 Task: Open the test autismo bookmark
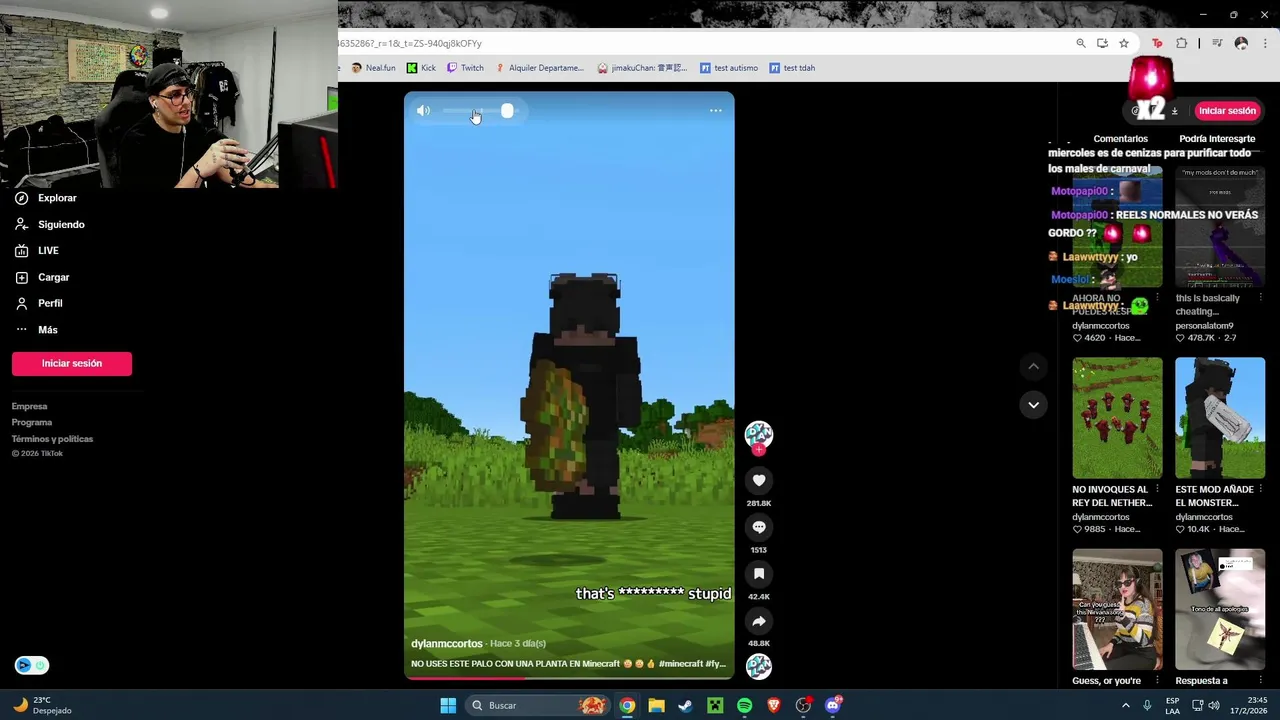click(x=729, y=68)
